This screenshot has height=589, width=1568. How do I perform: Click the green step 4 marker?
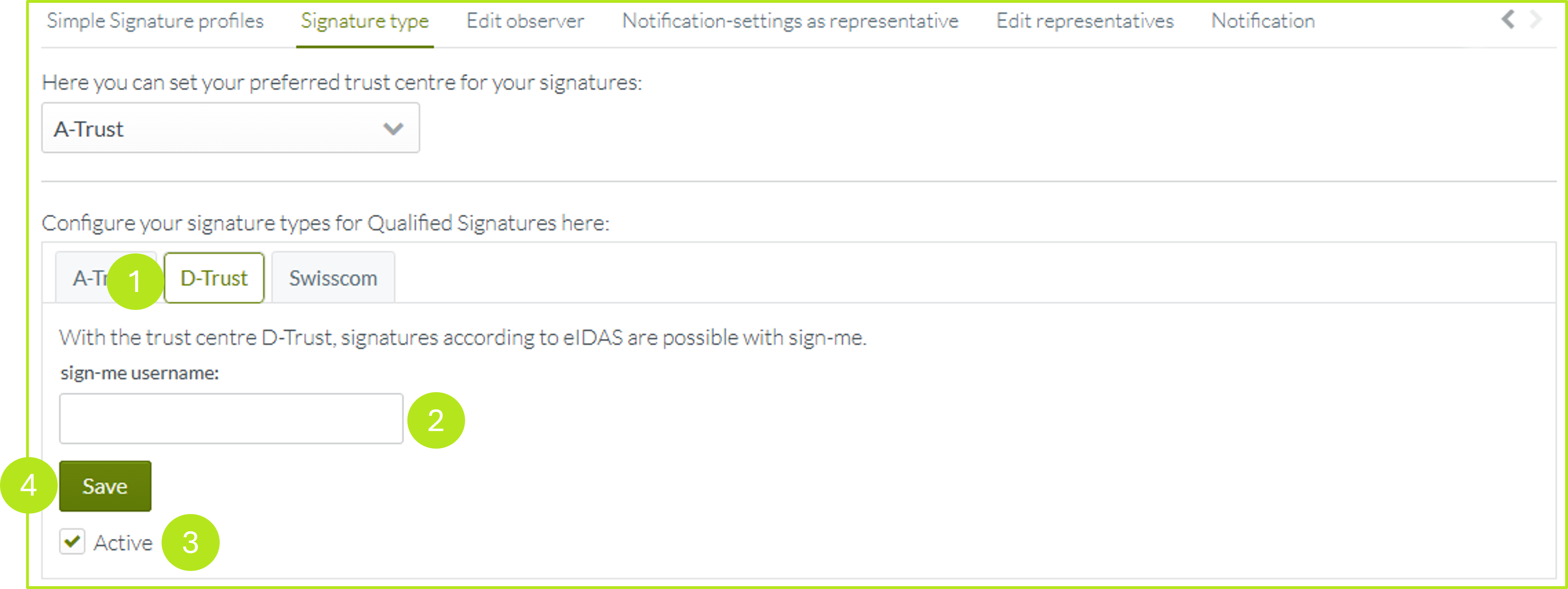[x=28, y=486]
